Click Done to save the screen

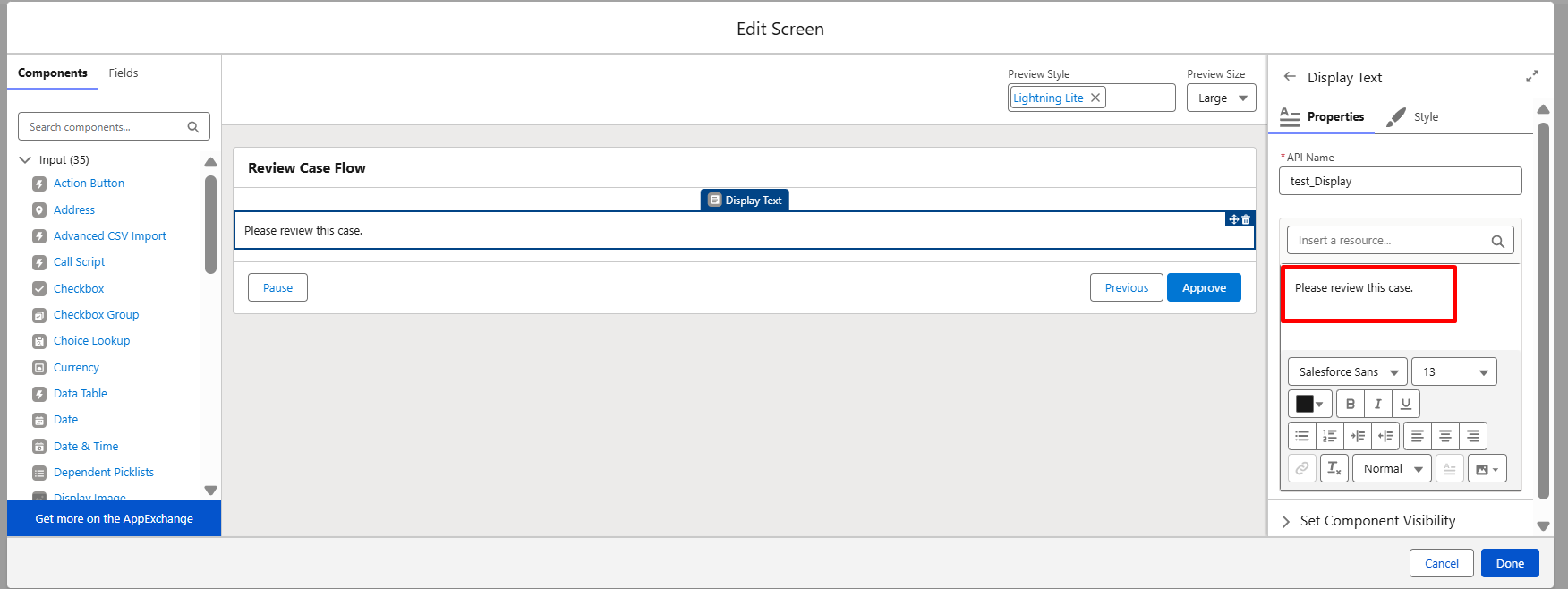[x=1510, y=563]
